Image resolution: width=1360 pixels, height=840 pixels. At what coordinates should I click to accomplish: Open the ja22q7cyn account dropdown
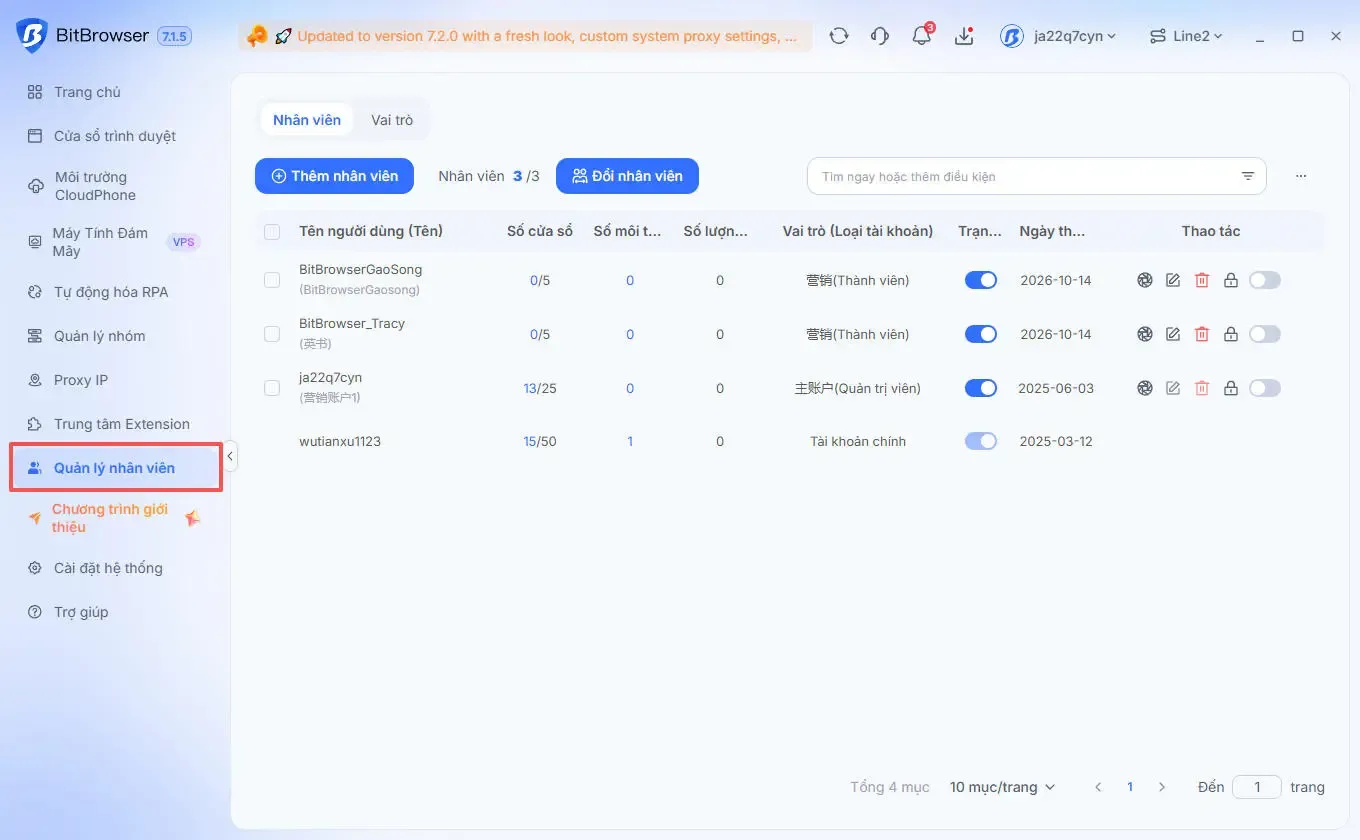[1058, 36]
